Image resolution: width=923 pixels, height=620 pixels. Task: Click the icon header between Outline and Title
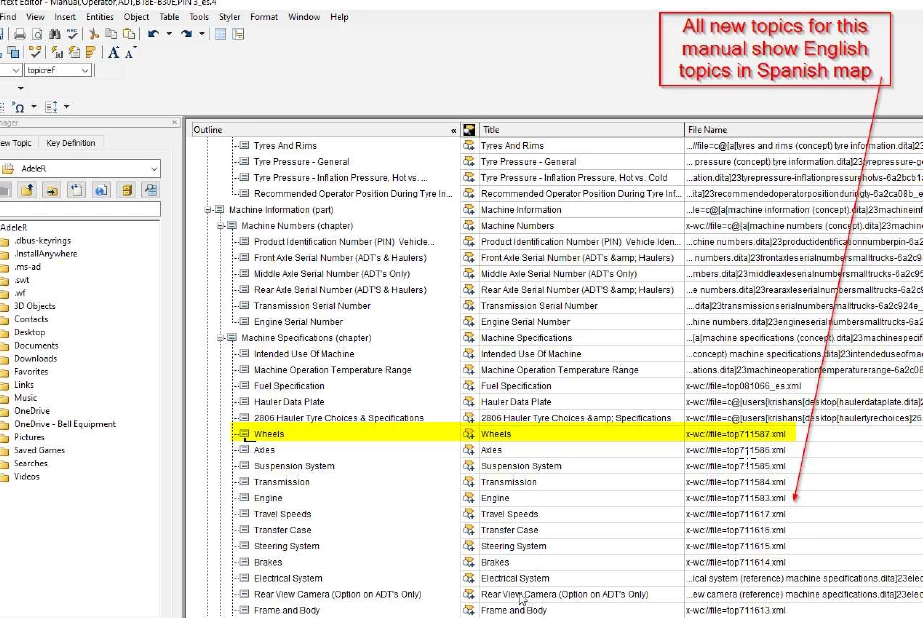[469, 130]
